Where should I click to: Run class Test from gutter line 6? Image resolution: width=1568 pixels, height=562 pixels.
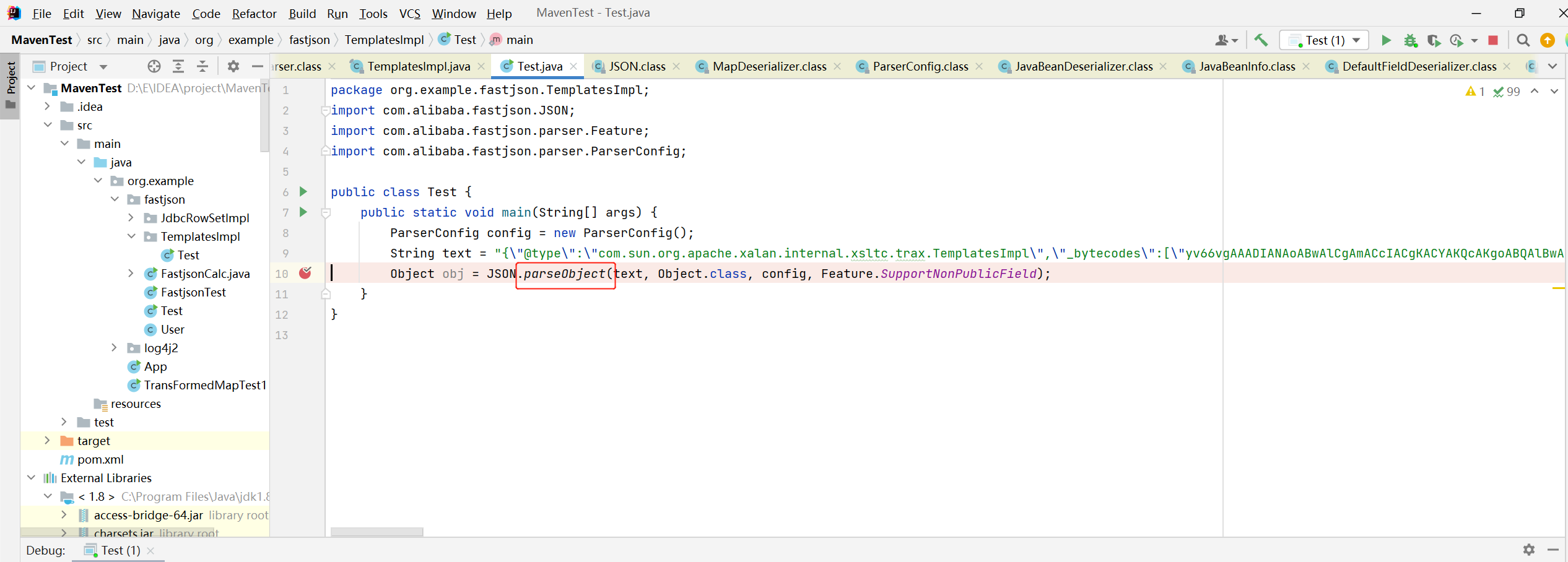tap(303, 192)
